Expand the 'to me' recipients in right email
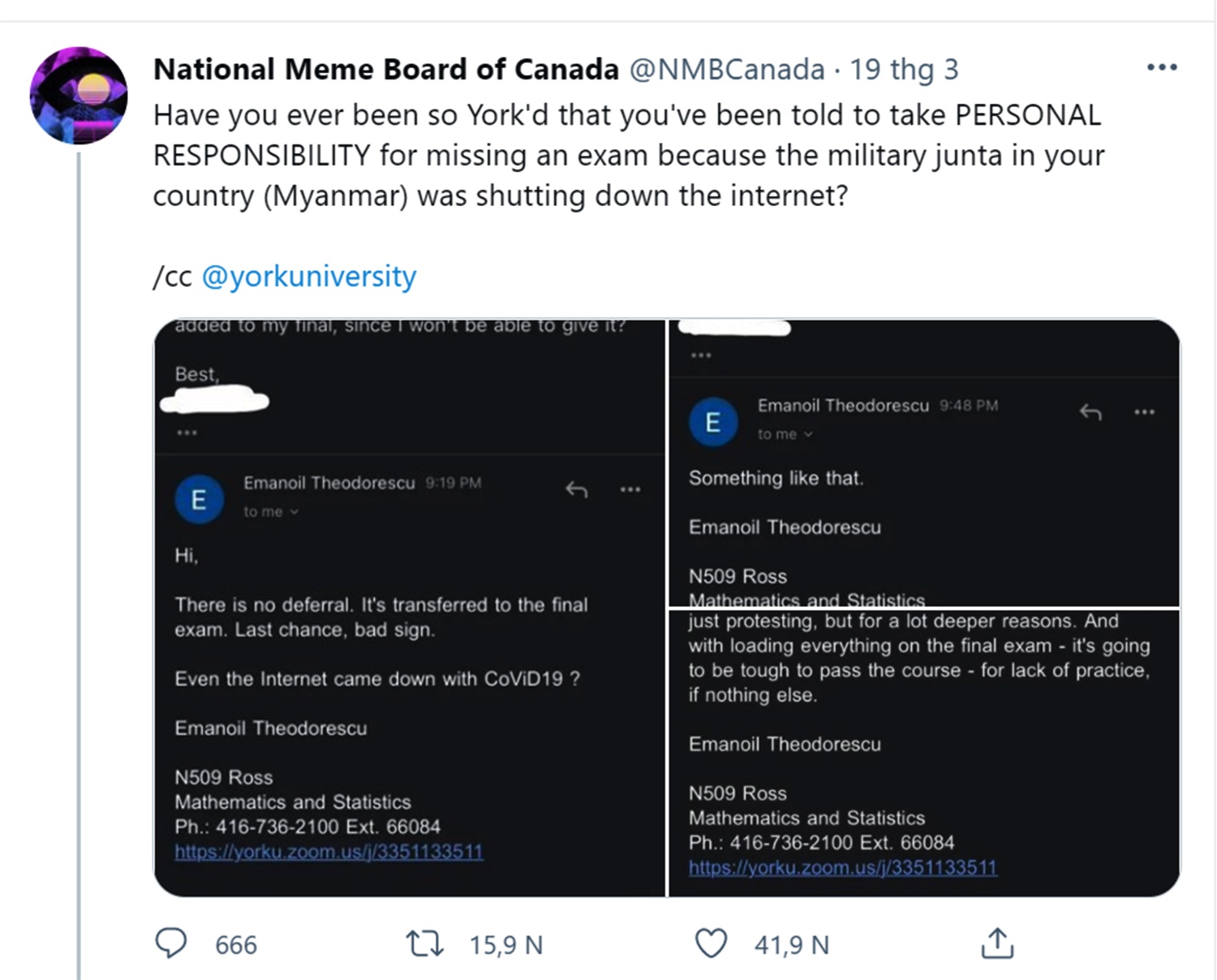 (783, 434)
